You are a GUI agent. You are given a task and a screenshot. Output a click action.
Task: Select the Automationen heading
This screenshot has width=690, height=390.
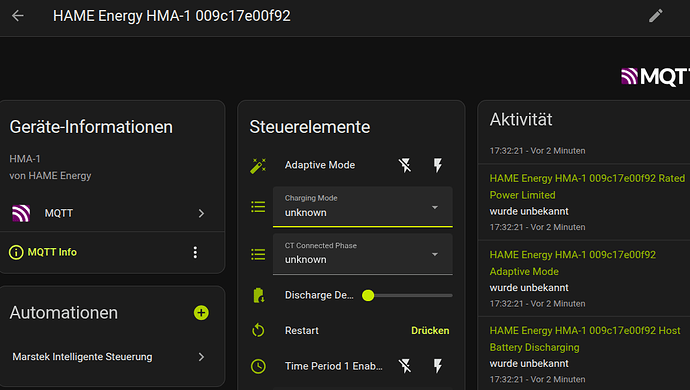coord(64,313)
